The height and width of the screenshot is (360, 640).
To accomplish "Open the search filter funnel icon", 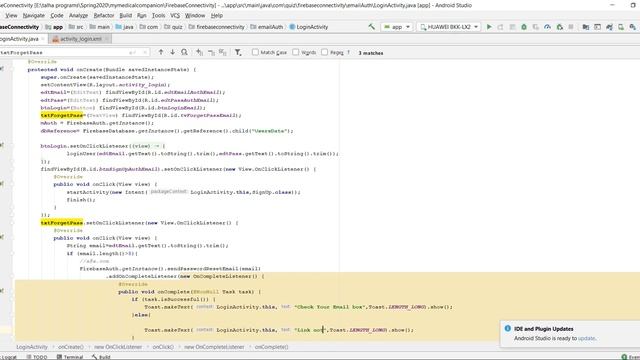I will tap(238, 52).
